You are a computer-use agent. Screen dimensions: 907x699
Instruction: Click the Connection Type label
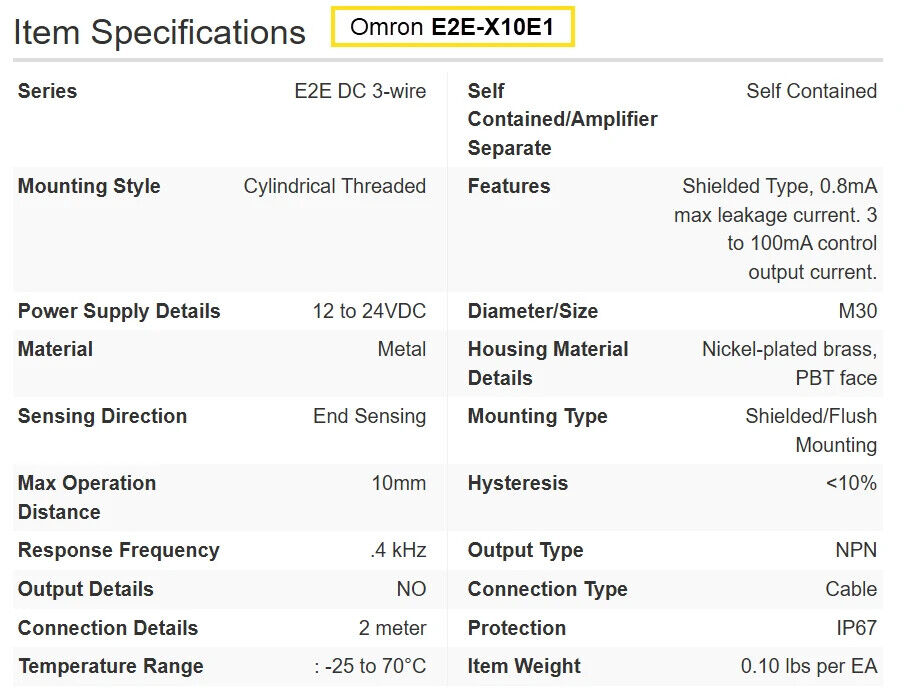point(547,589)
